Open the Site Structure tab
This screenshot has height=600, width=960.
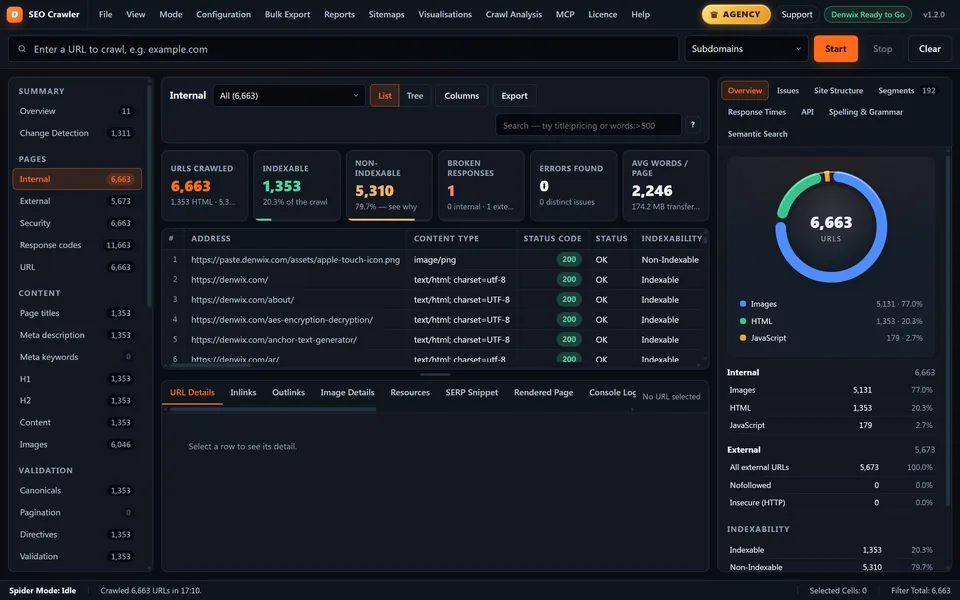point(838,91)
